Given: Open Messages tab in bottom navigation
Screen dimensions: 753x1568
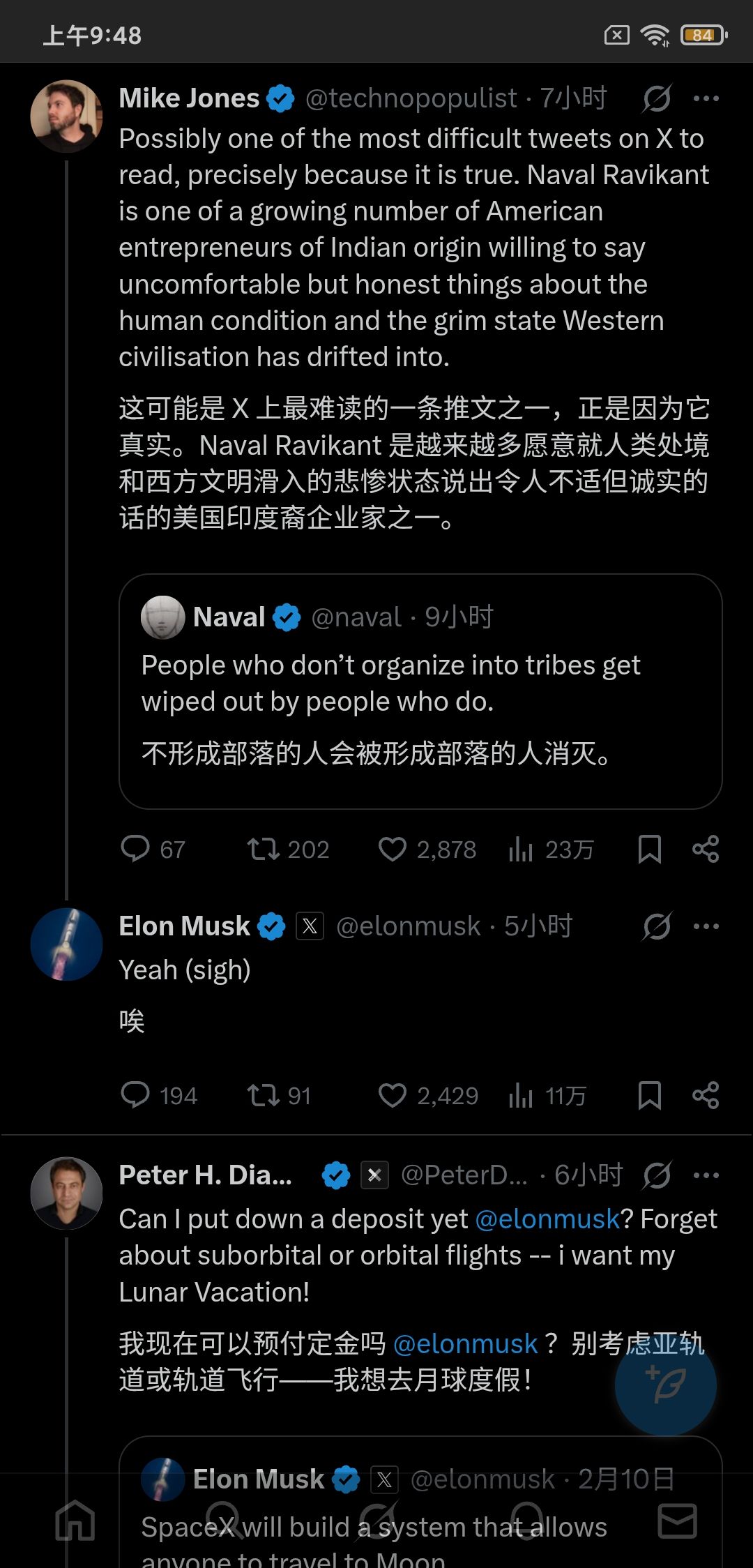Looking at the screenshot, I should [677, 1521].
